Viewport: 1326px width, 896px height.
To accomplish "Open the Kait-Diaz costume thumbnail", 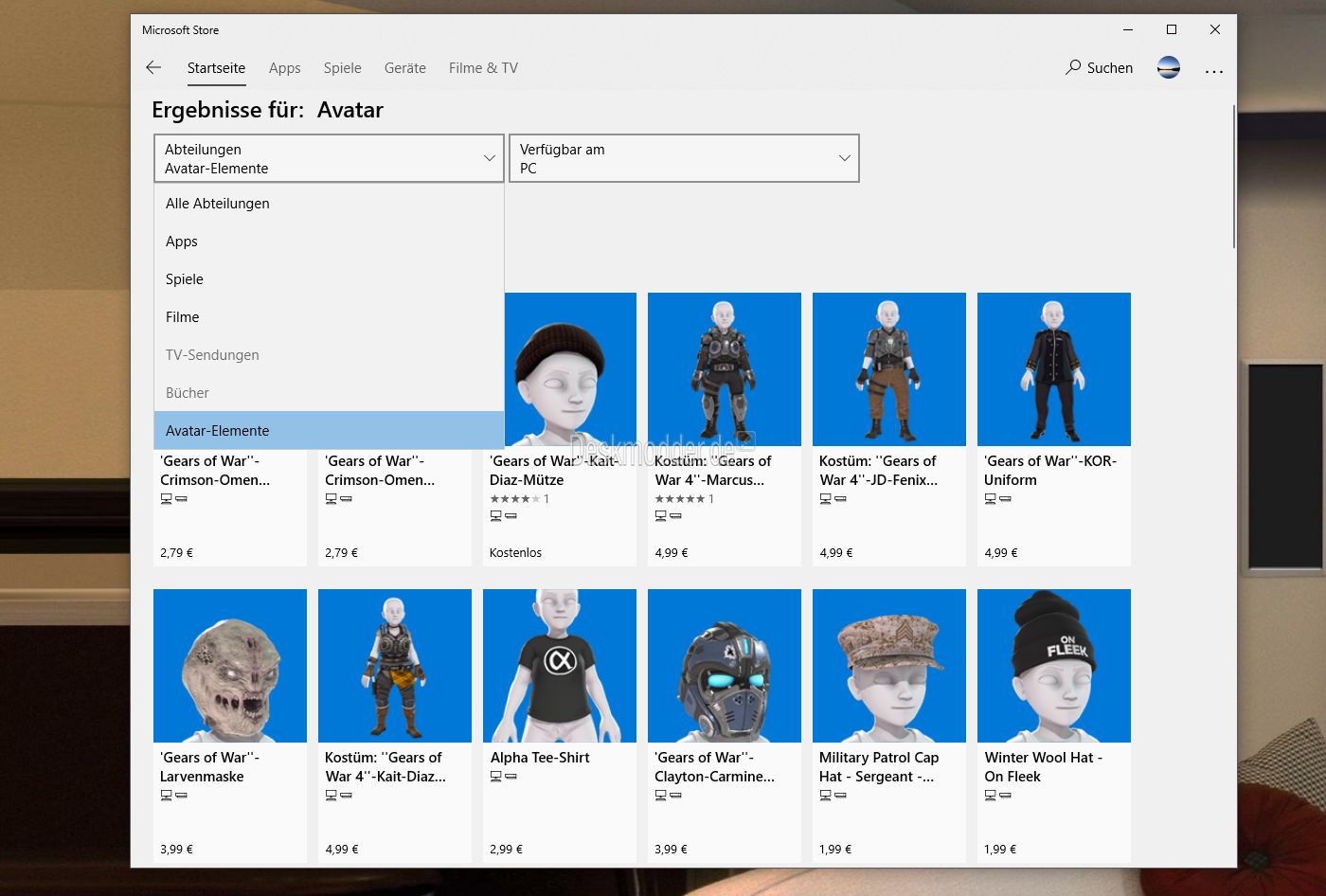I will (395, 666).
